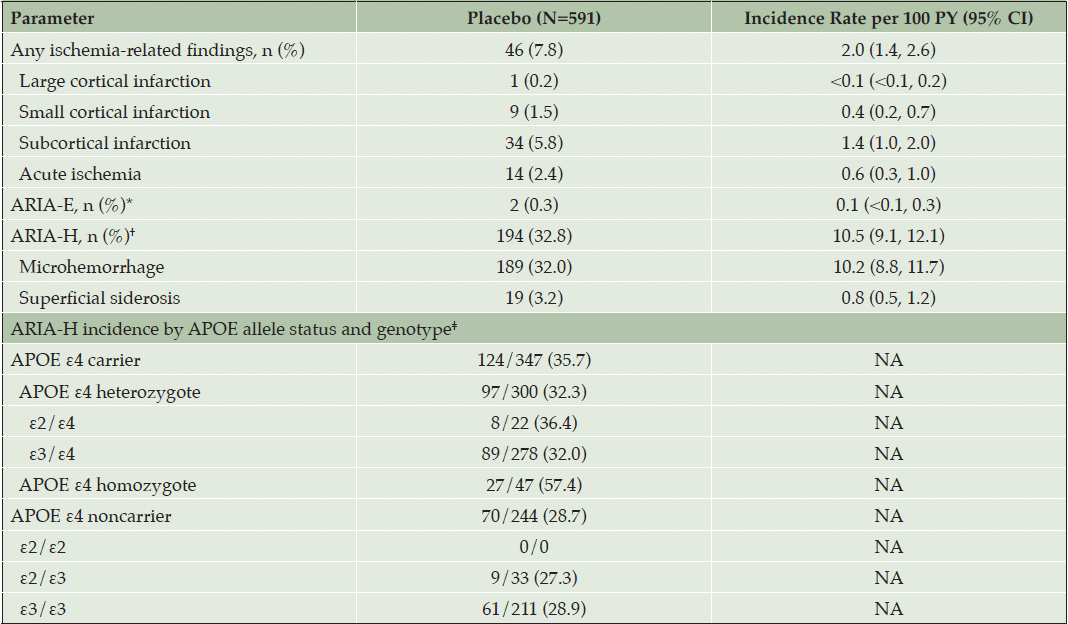Select APOE ε4 noncarrier value 70/244 (28.7)

pos(534,516)
